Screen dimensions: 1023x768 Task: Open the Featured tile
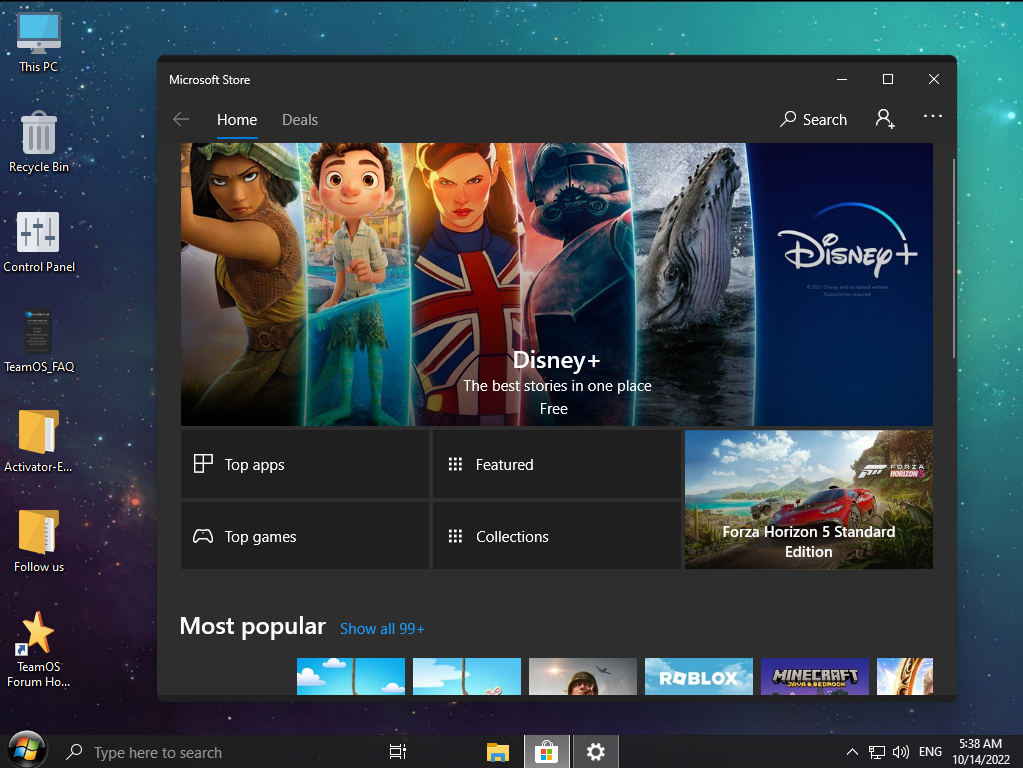click(557, 465)
